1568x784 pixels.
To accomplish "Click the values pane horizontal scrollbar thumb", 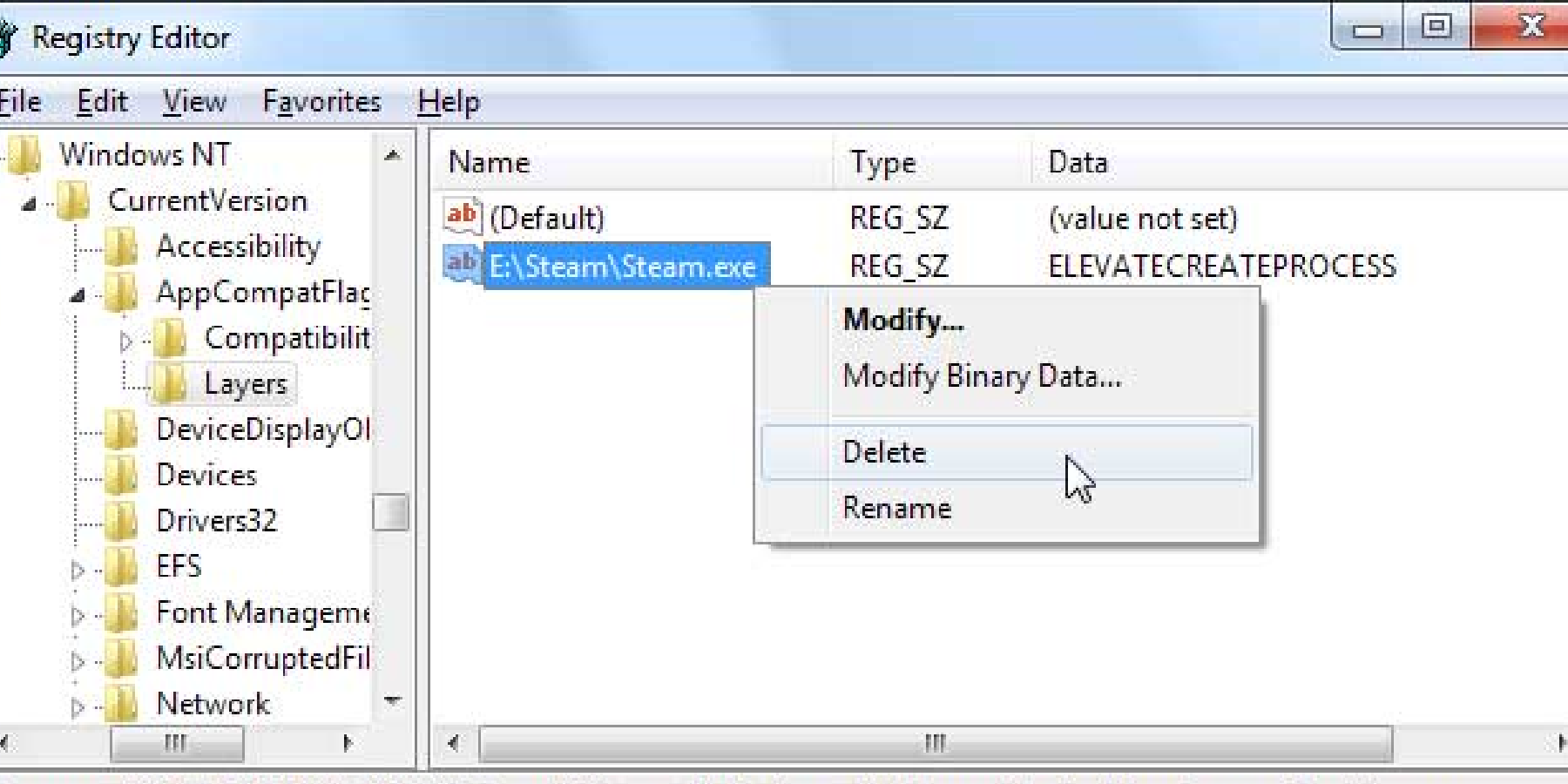I will coord(936,743).
